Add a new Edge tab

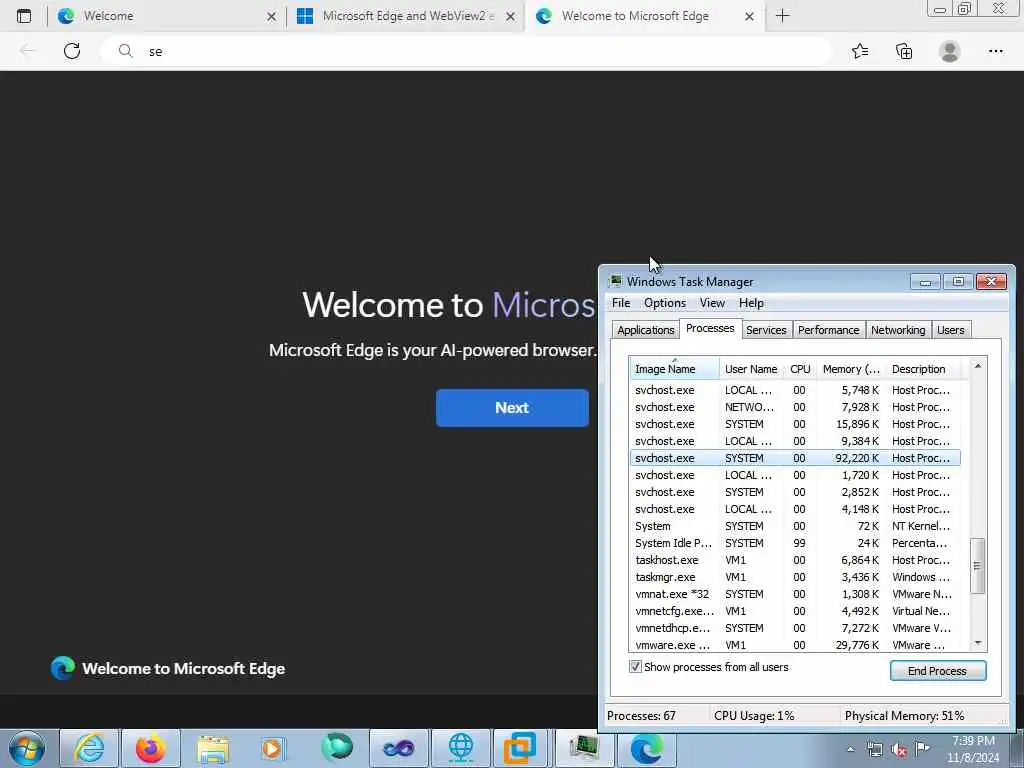(782, 16)
